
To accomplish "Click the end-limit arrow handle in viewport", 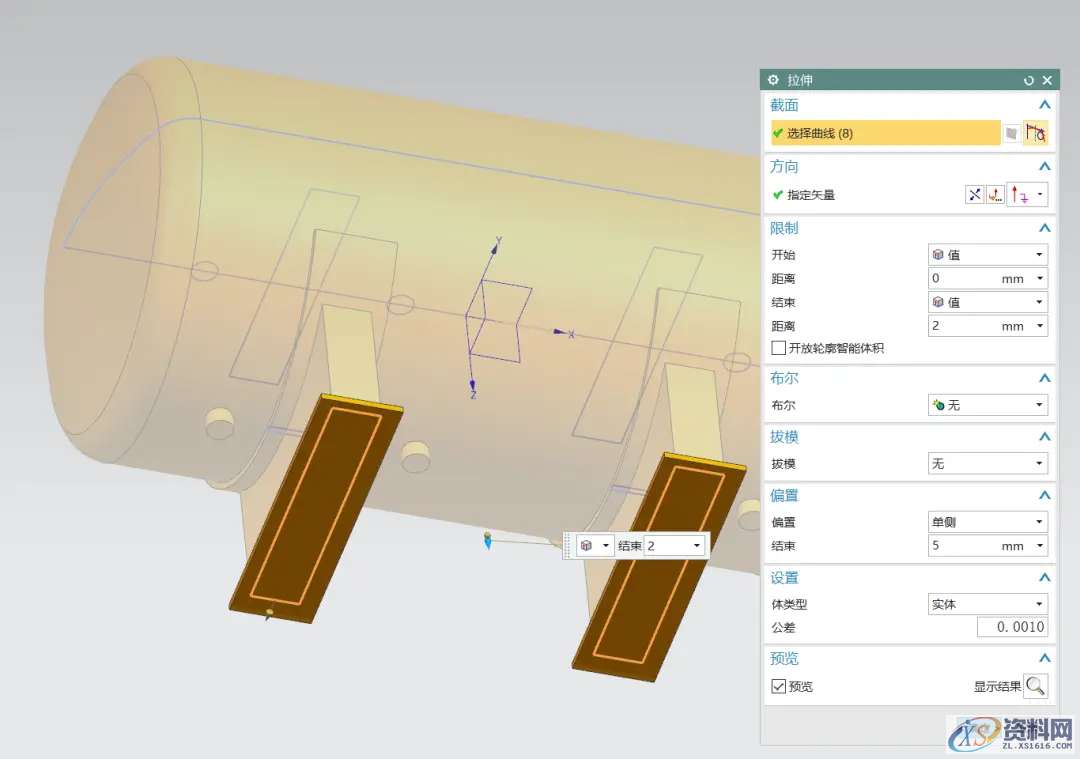I will (487, 541).
